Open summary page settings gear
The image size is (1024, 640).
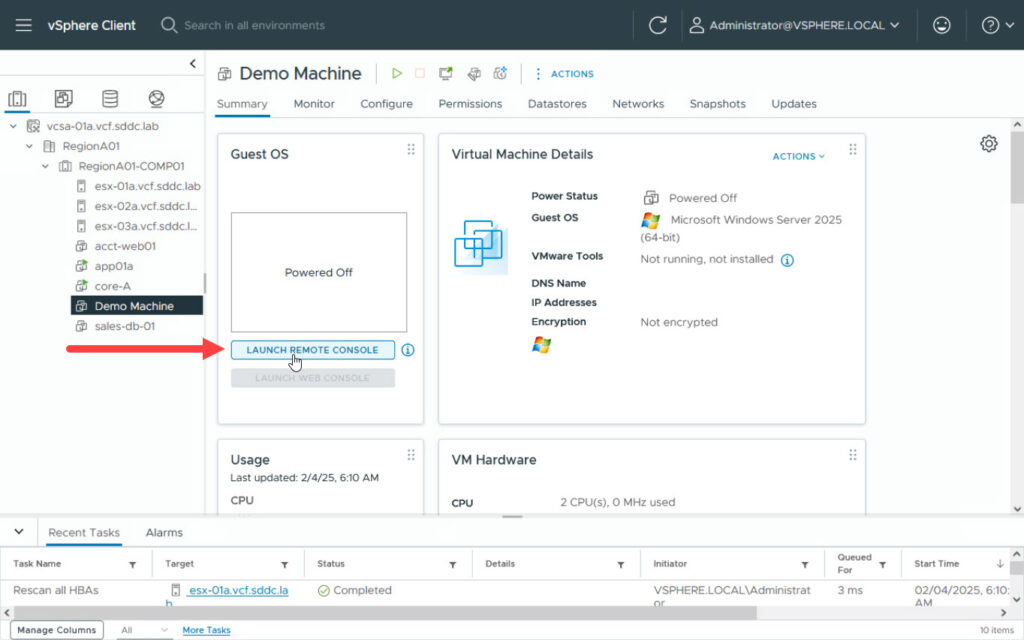pyautogui.click(x=989, y=144)
